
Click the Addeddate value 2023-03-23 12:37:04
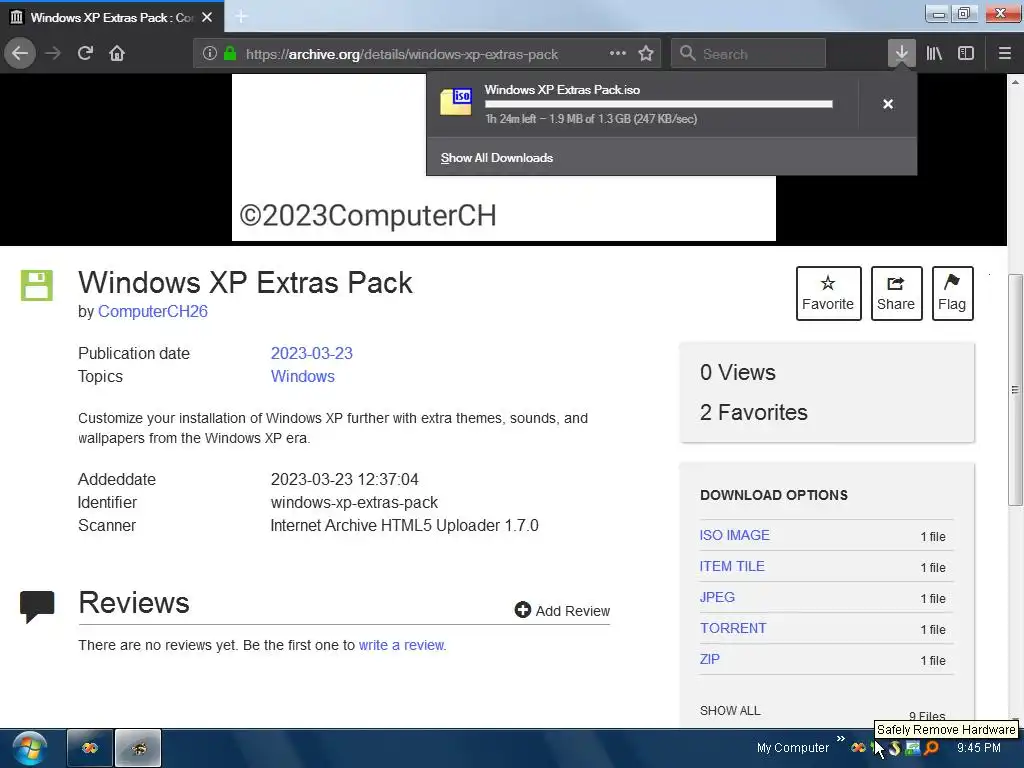[x=344, y=479]
